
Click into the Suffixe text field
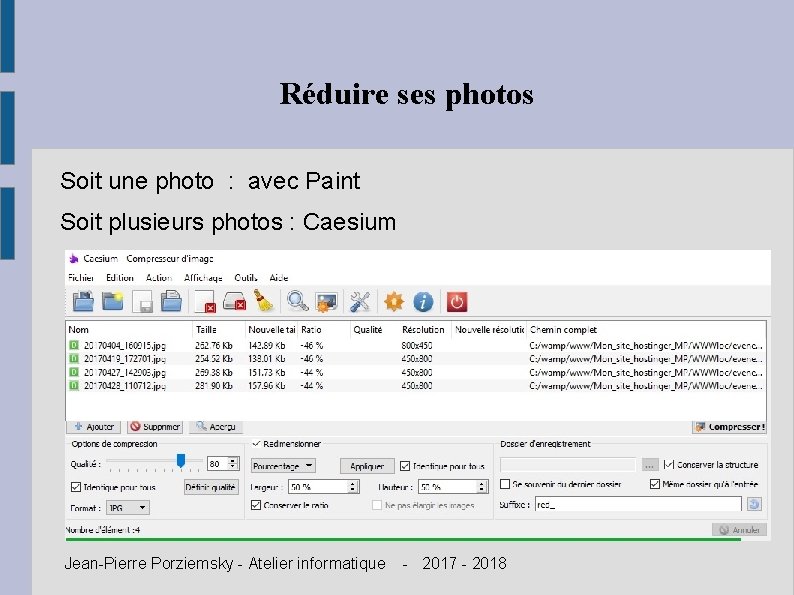[x=638, y=504]
